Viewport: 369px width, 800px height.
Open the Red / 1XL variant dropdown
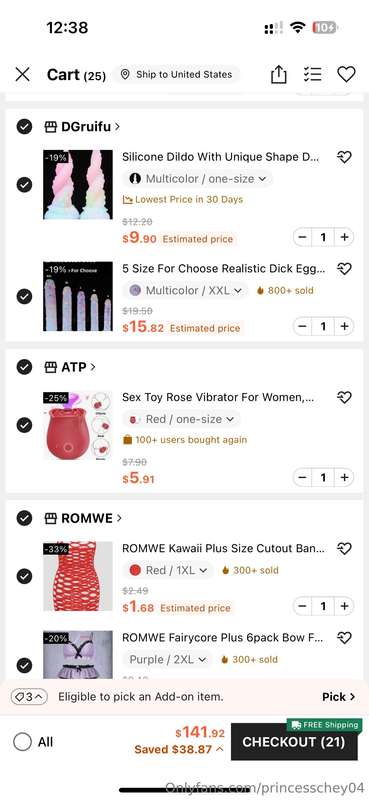(x=168, y=570)
